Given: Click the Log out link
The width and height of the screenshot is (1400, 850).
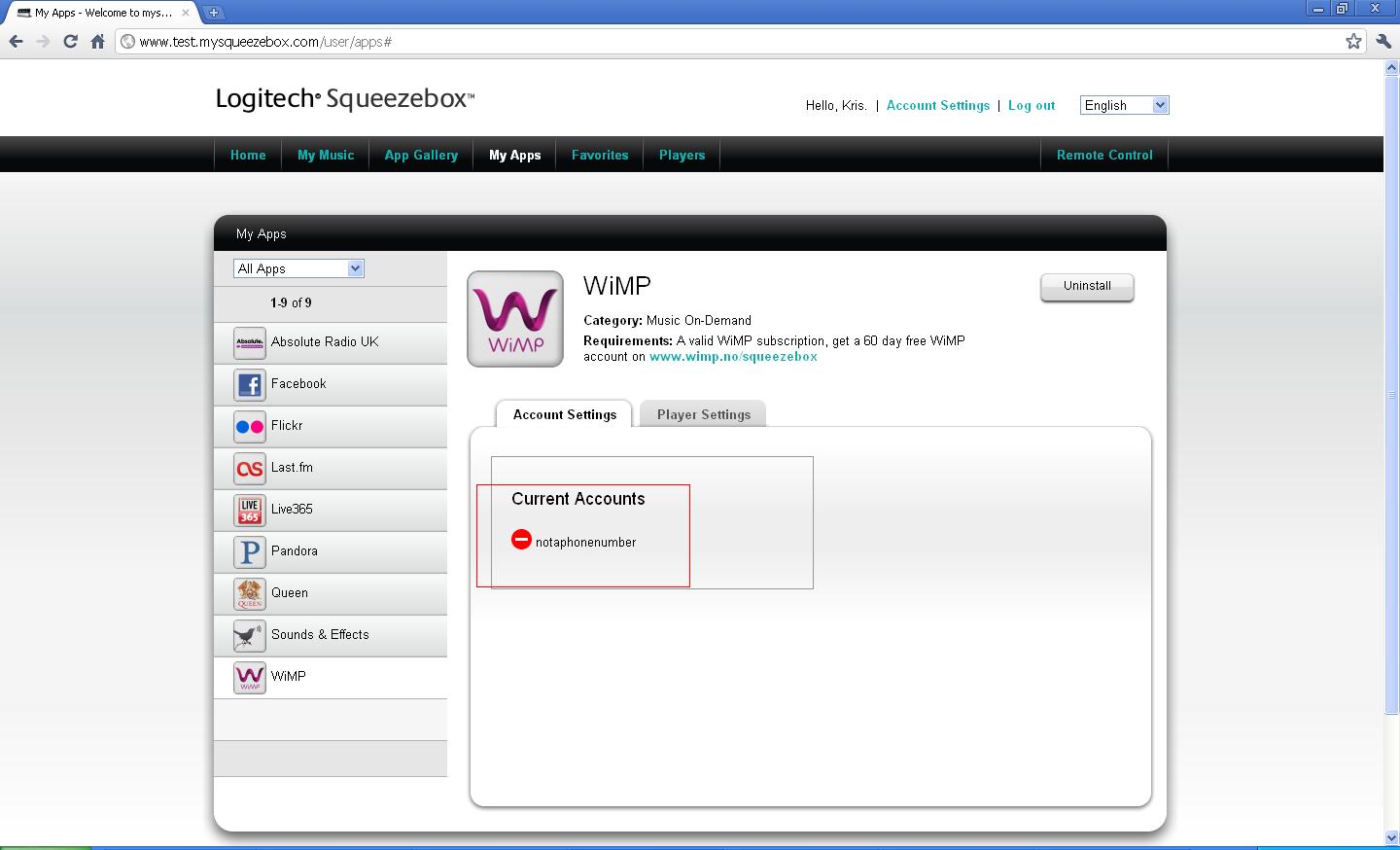Looking at the screenshot, I should click(1032, 105).
